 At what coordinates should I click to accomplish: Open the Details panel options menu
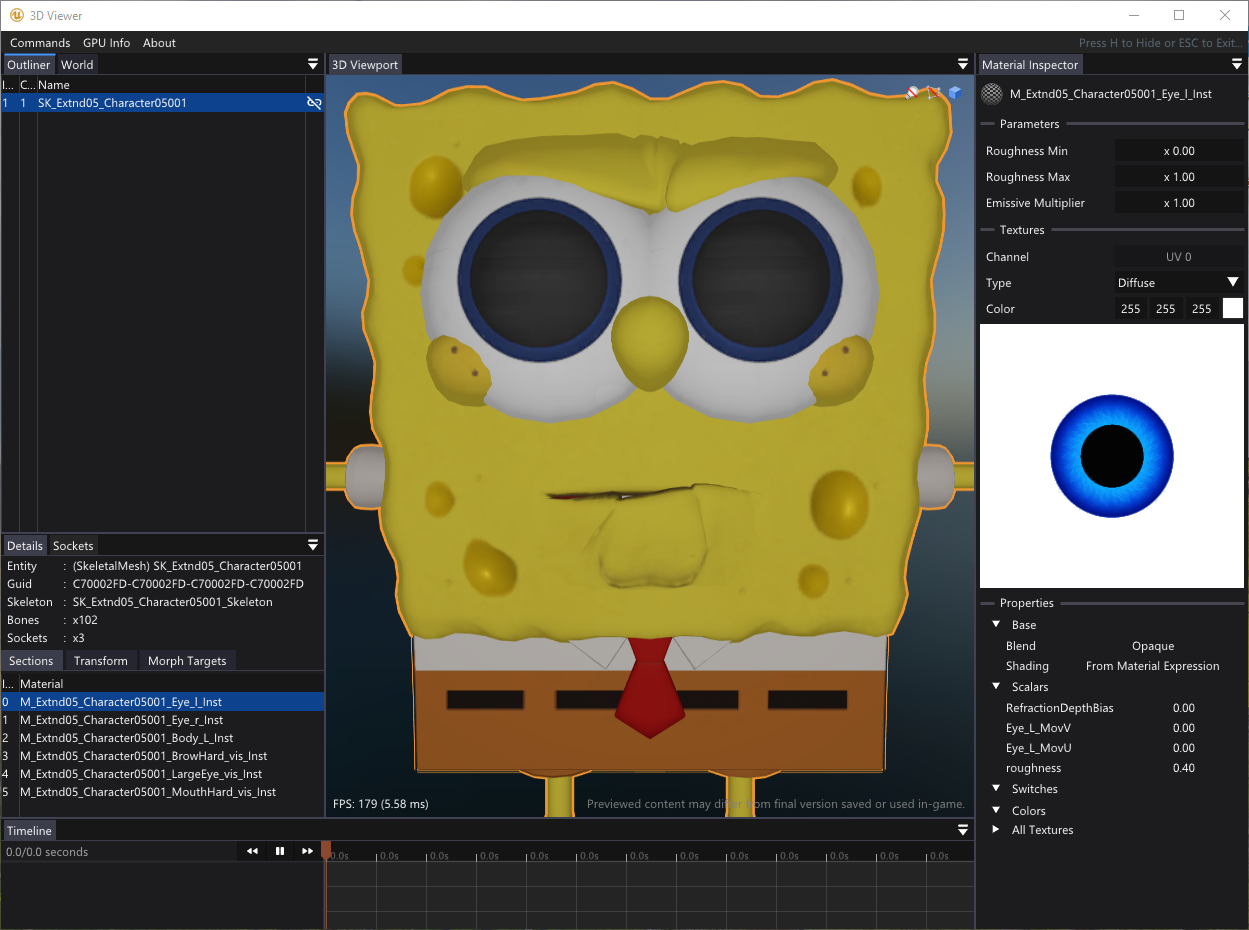pyautogui.click(x=313, y=545)
